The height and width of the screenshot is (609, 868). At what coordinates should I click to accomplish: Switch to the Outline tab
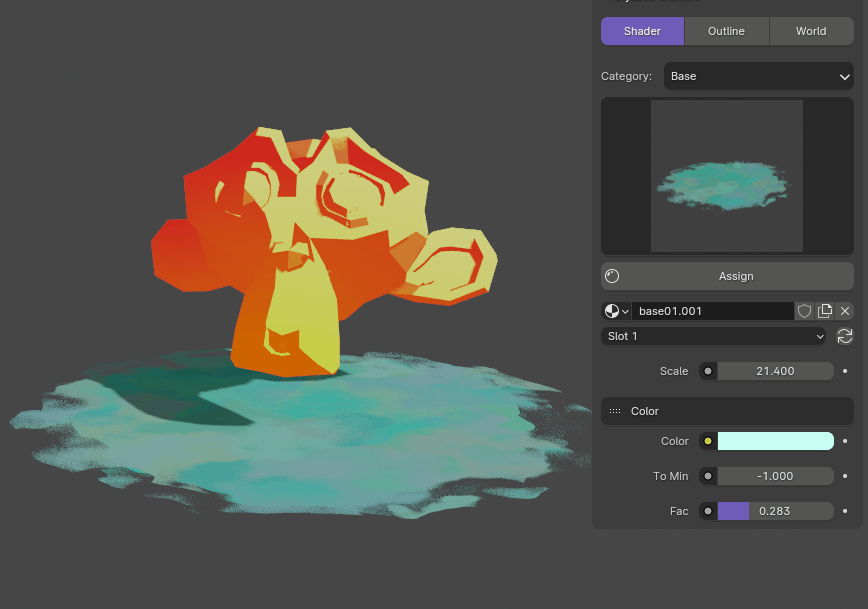(726, 31)
